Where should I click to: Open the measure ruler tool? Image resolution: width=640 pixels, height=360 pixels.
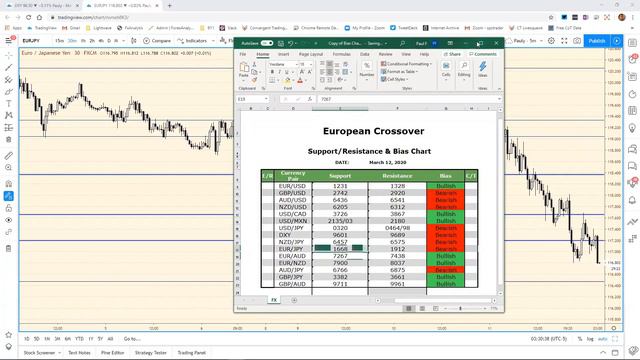(9, 156)
